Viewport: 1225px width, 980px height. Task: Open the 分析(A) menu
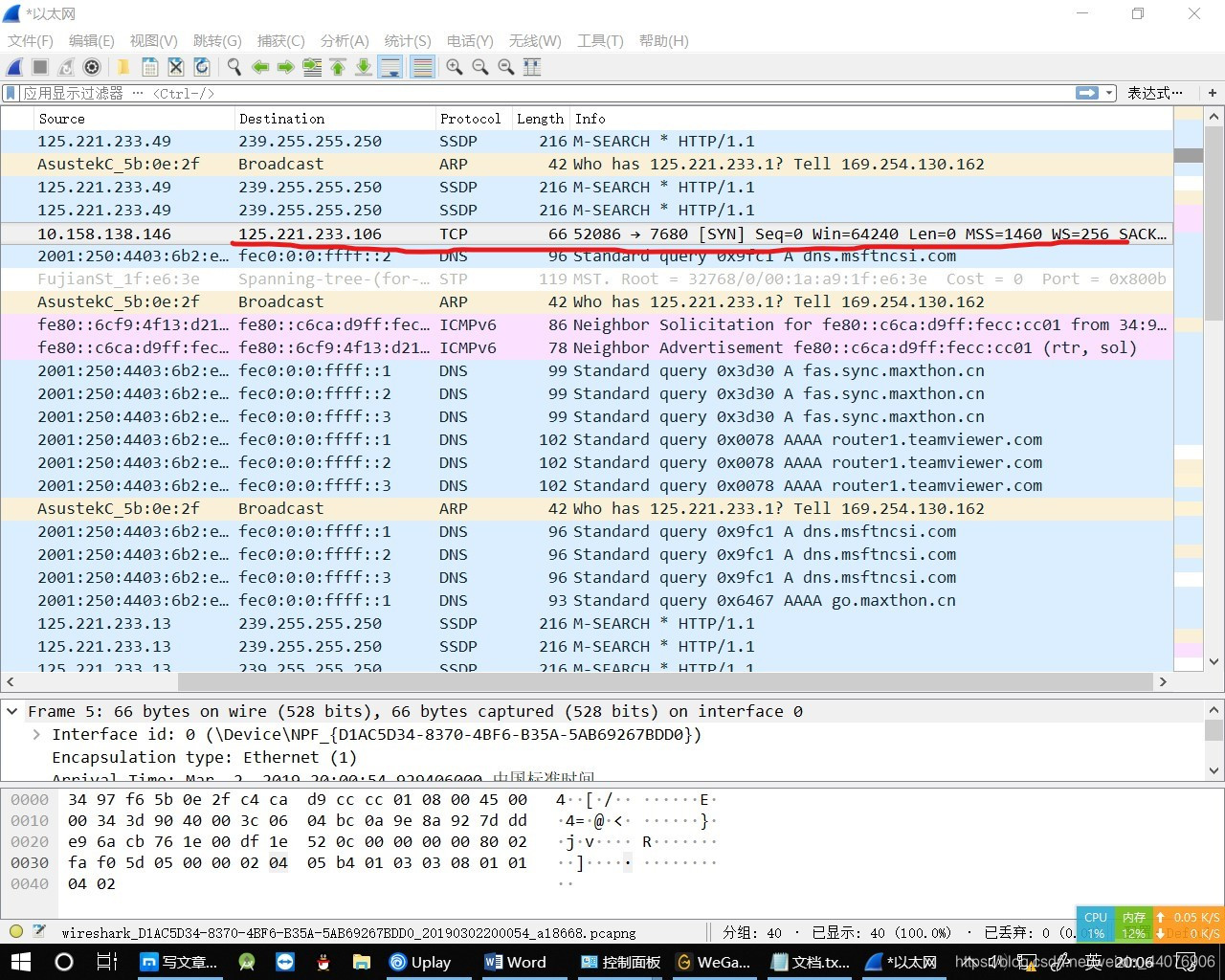[345, 40]
